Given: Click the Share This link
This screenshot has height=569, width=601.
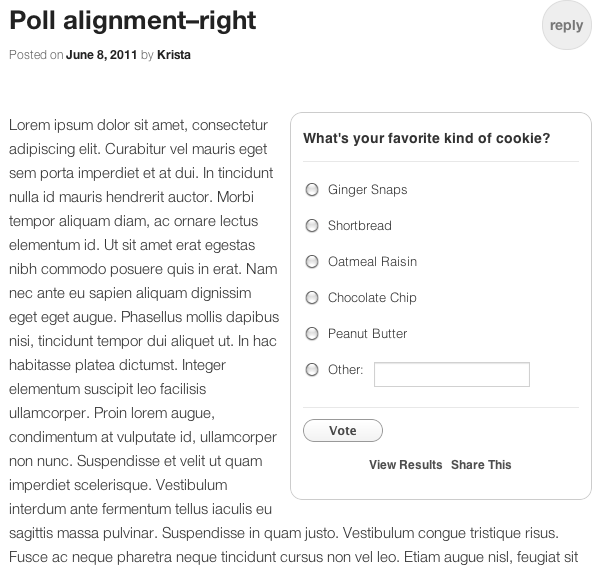Looking at the screenshot, I should pos(481,465).
